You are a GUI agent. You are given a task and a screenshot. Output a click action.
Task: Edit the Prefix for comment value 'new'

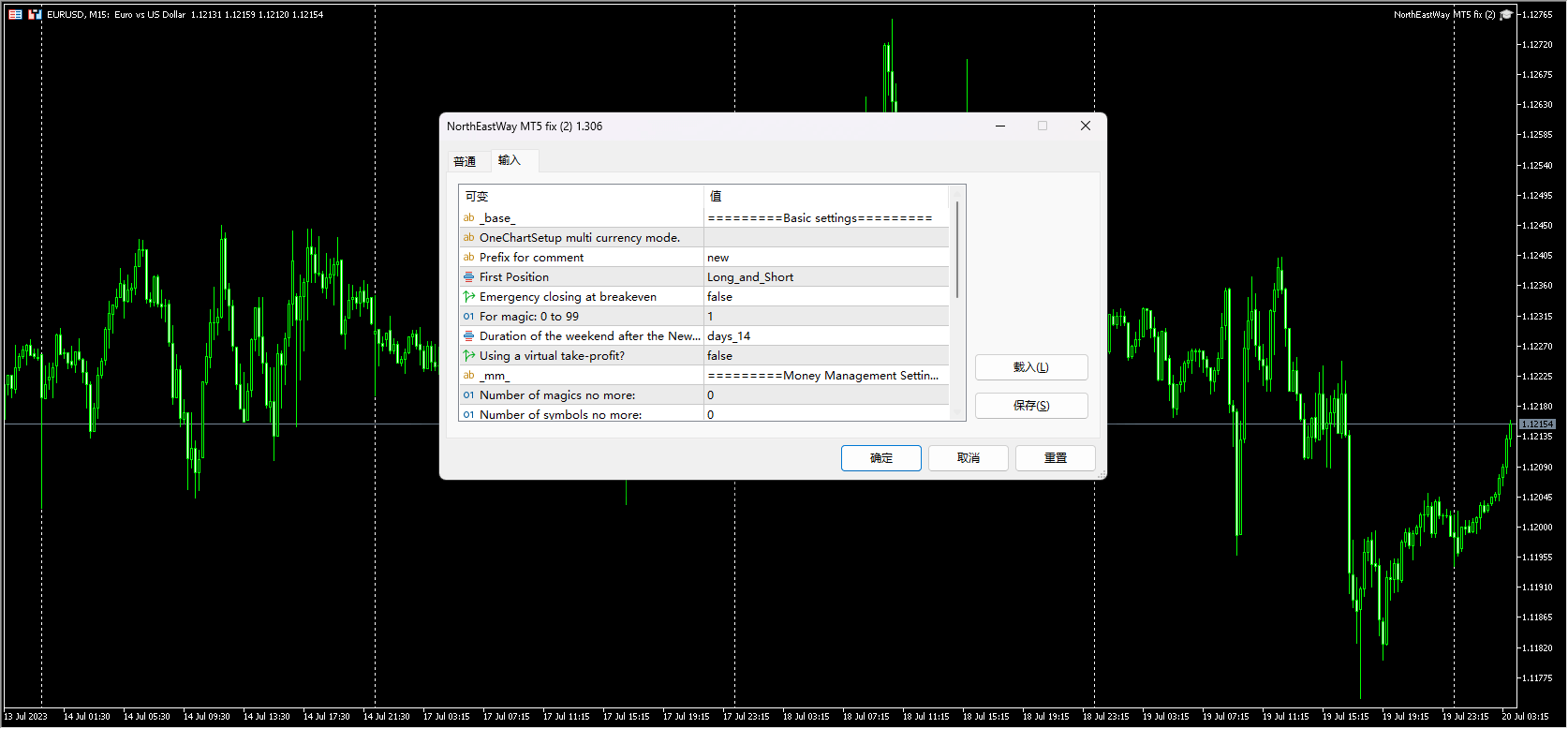[824, 258]
